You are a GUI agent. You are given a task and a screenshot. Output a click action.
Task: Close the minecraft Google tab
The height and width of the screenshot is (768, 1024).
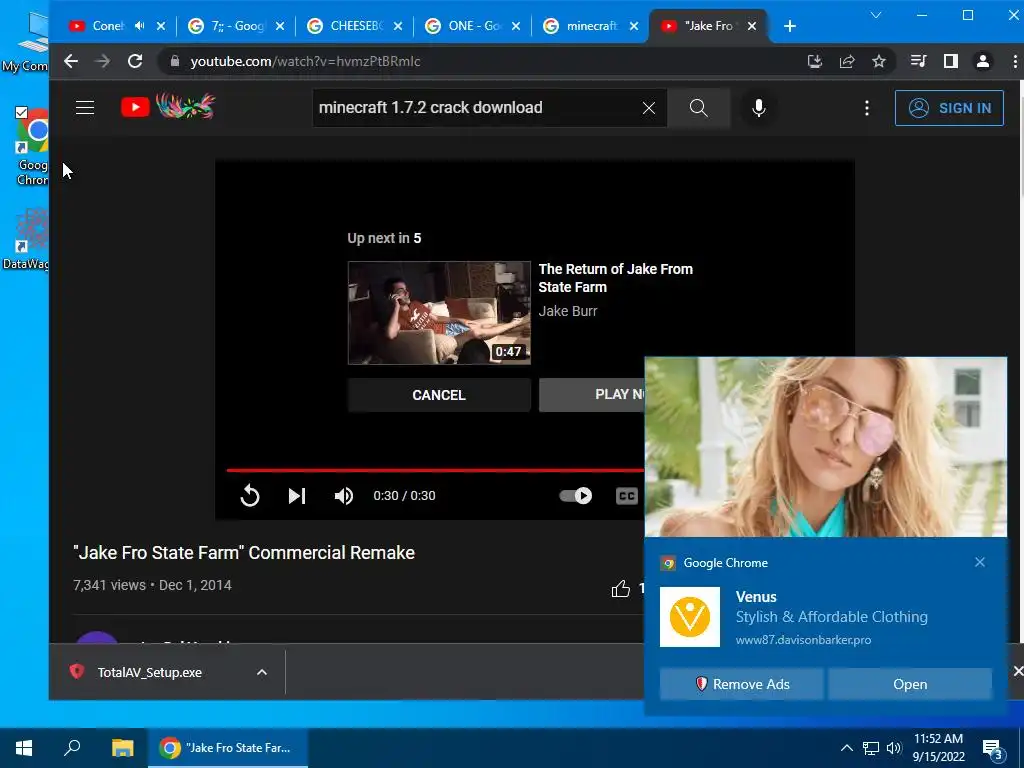pyautogui.click(x=634, y=26)
